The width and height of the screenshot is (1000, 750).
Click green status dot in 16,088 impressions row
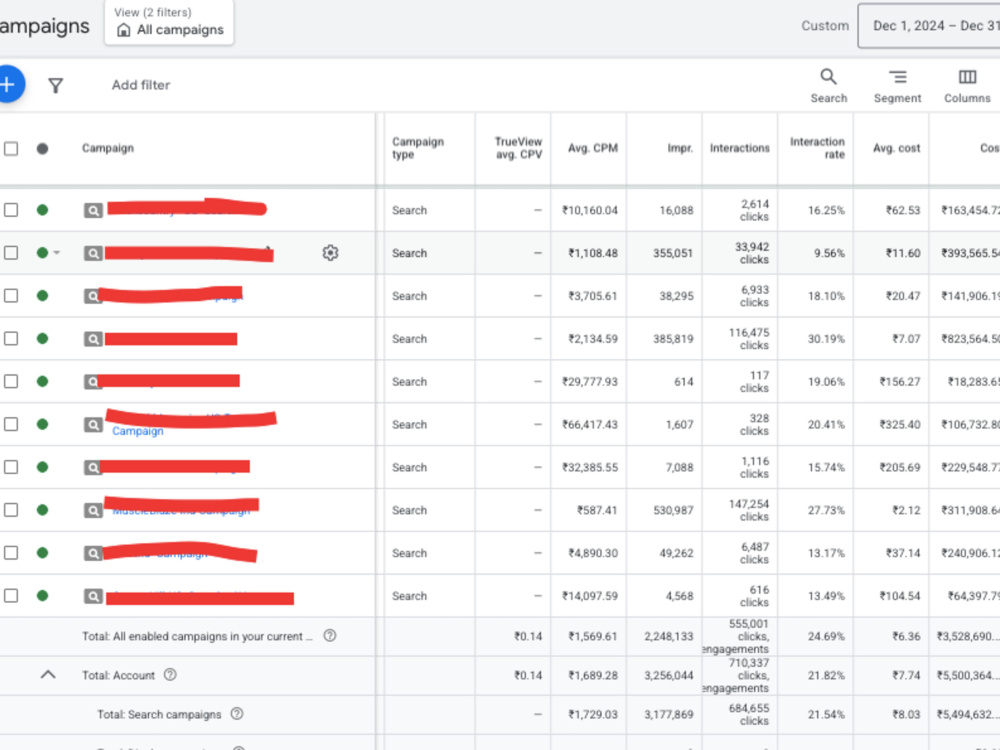pos(42,210)
